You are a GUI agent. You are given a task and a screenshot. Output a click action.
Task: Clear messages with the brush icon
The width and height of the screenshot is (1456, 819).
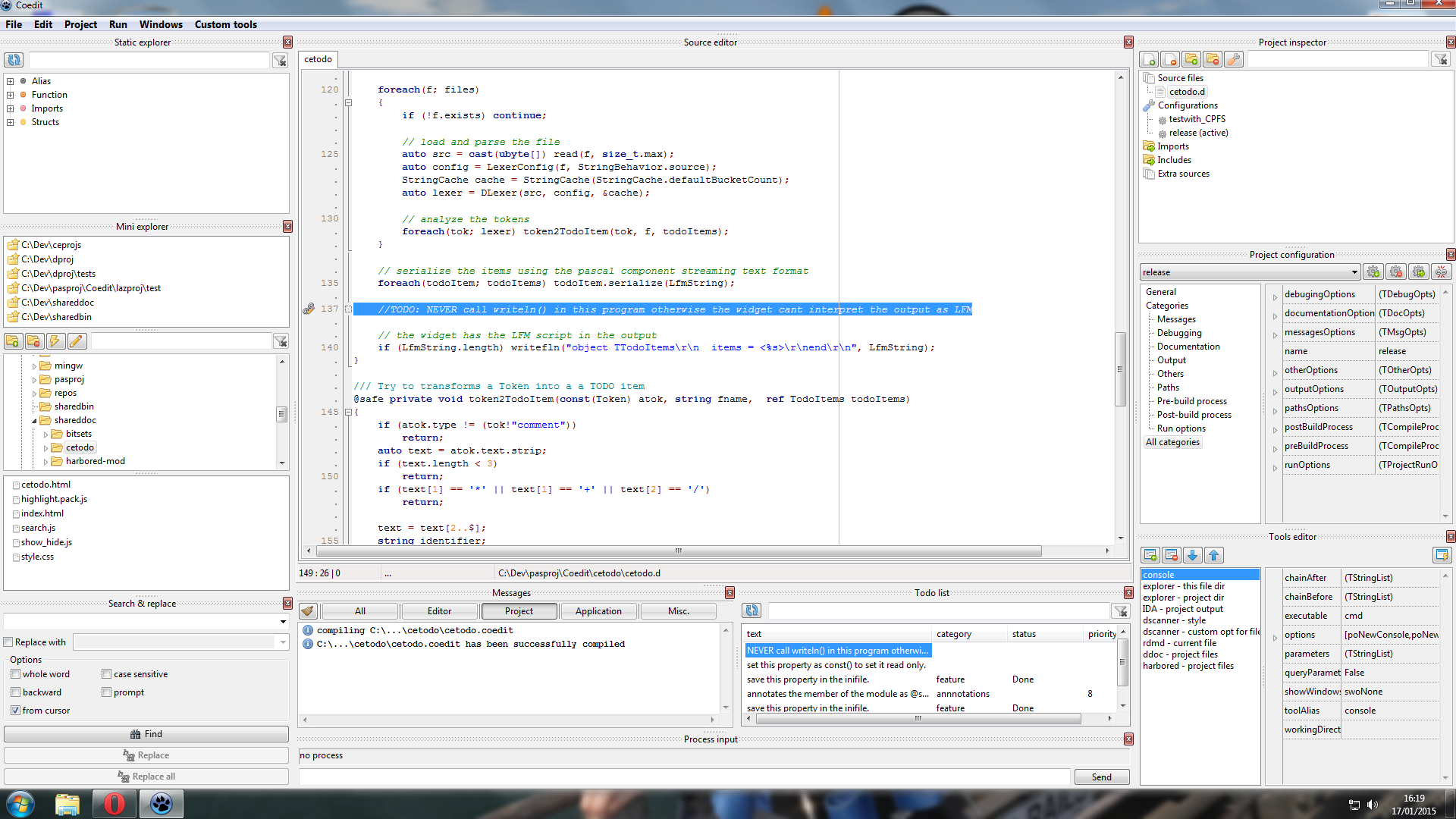coord(308,611)
